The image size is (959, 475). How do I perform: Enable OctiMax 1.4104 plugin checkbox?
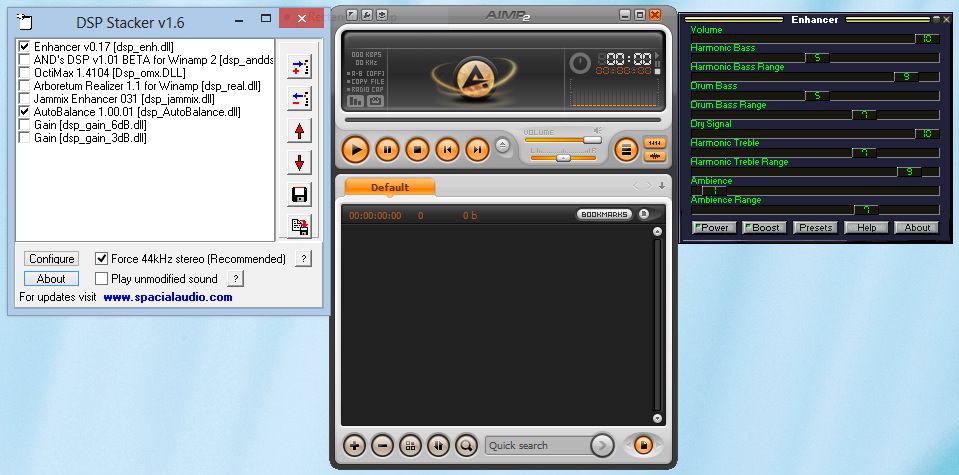coord(24,72)
